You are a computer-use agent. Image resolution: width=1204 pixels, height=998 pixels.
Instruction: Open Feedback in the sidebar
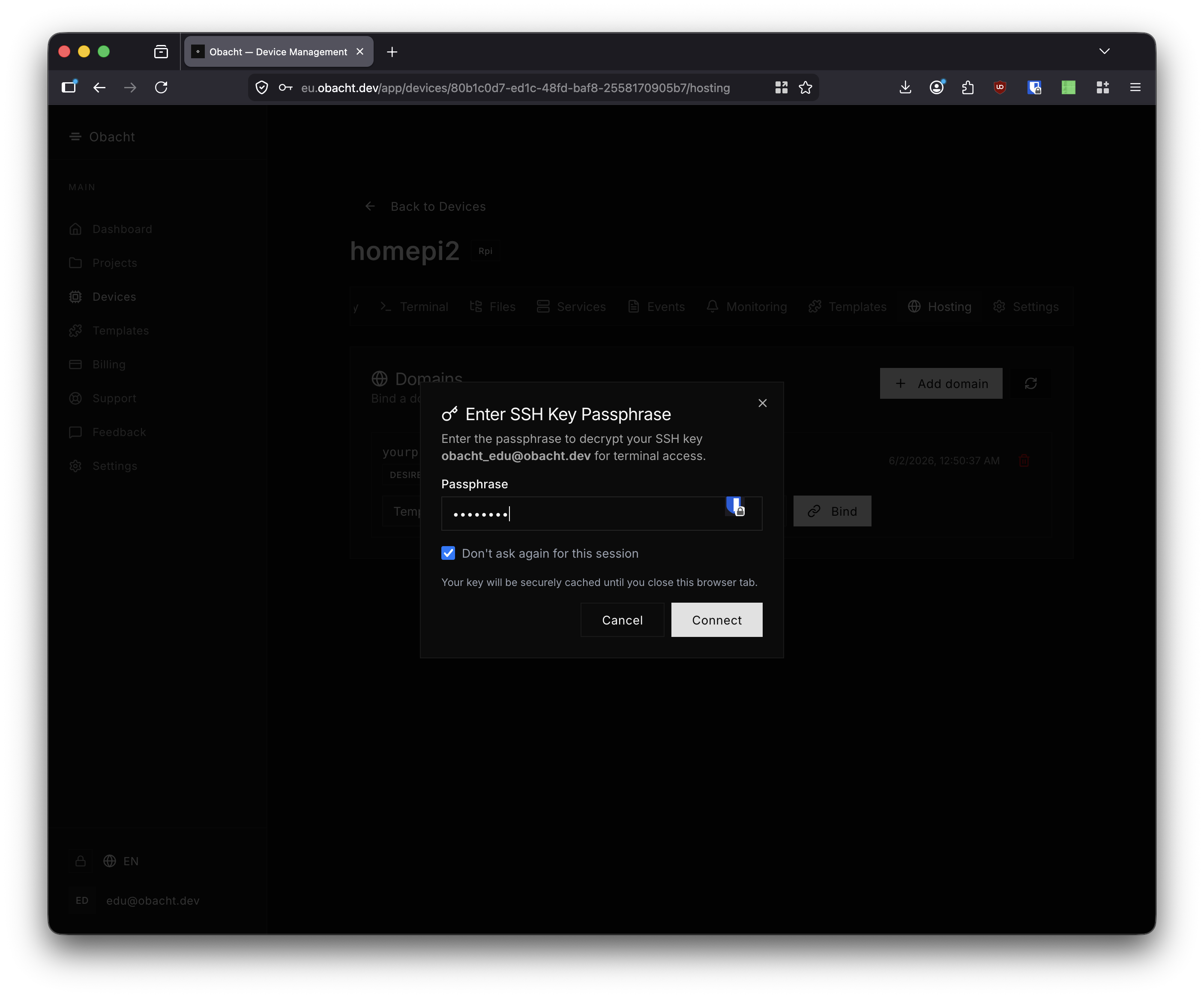pos(107,432)
